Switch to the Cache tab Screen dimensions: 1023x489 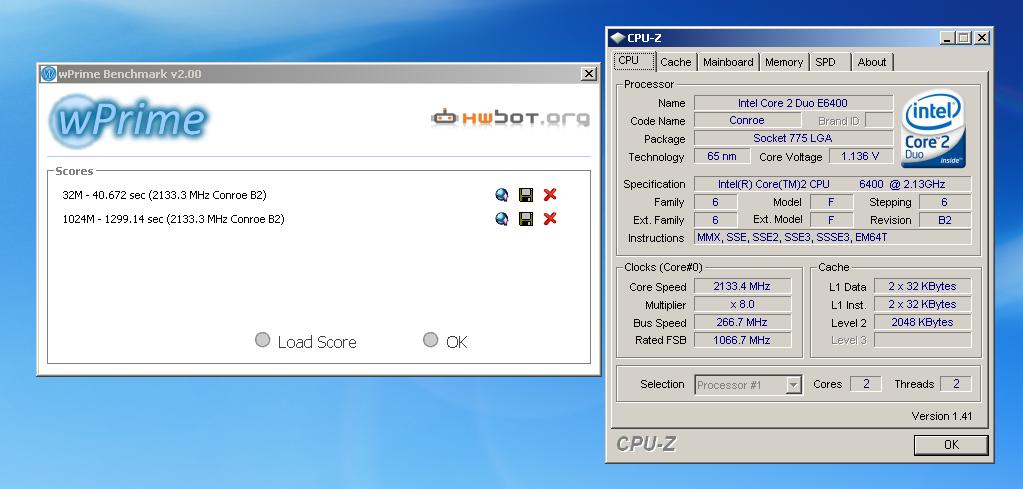(x=675, y=62)
